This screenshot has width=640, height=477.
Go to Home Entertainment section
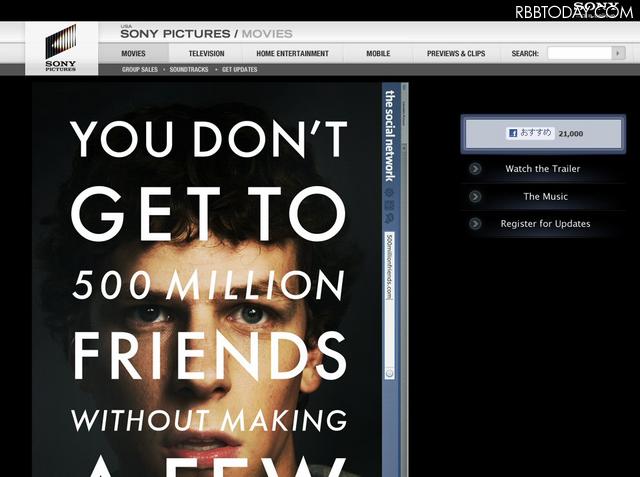[x=292, y=53]
